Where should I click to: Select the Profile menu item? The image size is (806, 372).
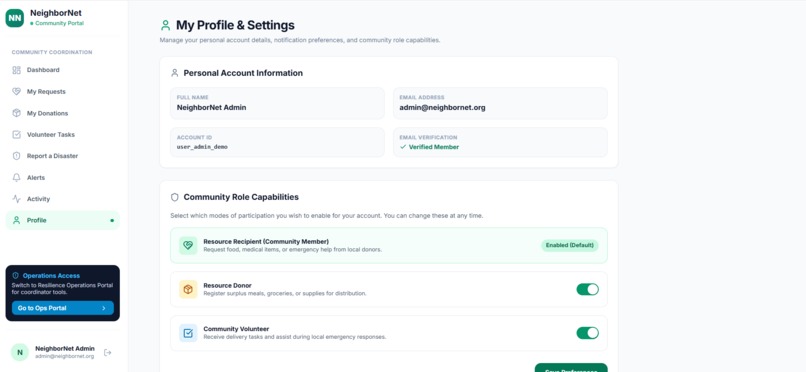(63, 220)
